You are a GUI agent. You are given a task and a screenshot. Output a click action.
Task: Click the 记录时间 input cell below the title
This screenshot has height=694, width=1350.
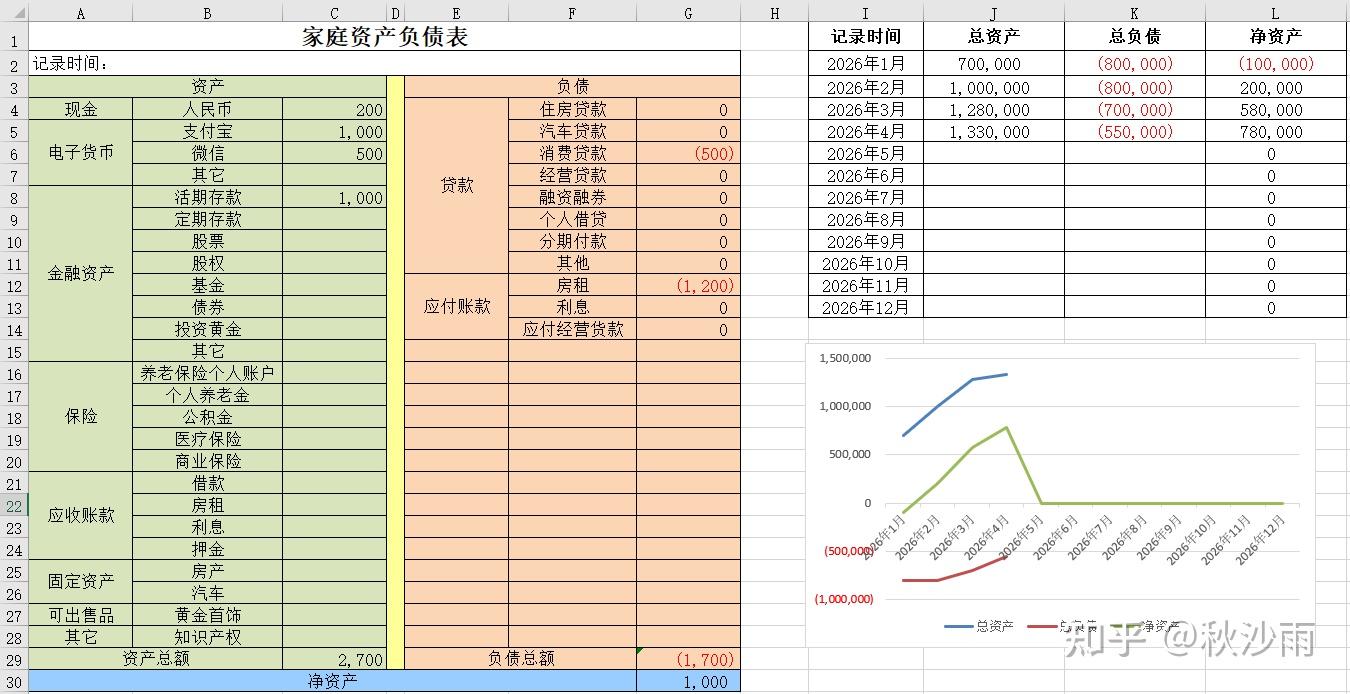(x=385, y=63)
